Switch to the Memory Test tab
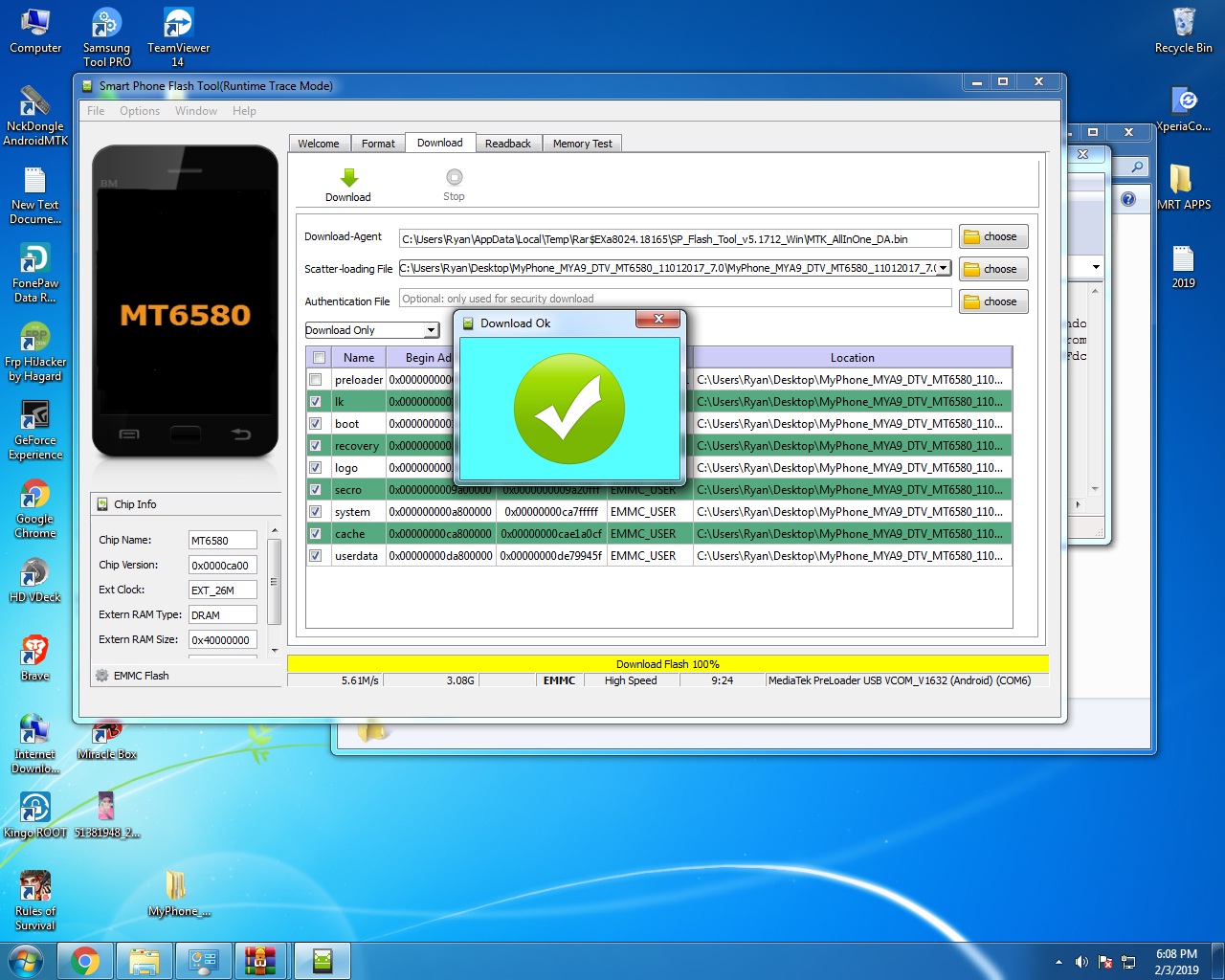1225x980 pixels. click(583, 144)
